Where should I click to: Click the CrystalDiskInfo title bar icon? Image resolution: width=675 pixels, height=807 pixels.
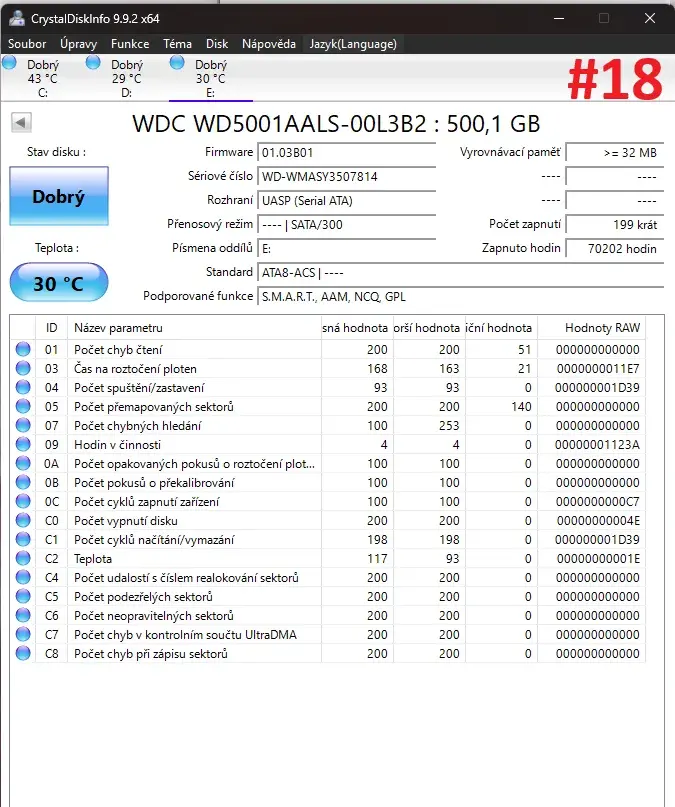tap(17, 19)
